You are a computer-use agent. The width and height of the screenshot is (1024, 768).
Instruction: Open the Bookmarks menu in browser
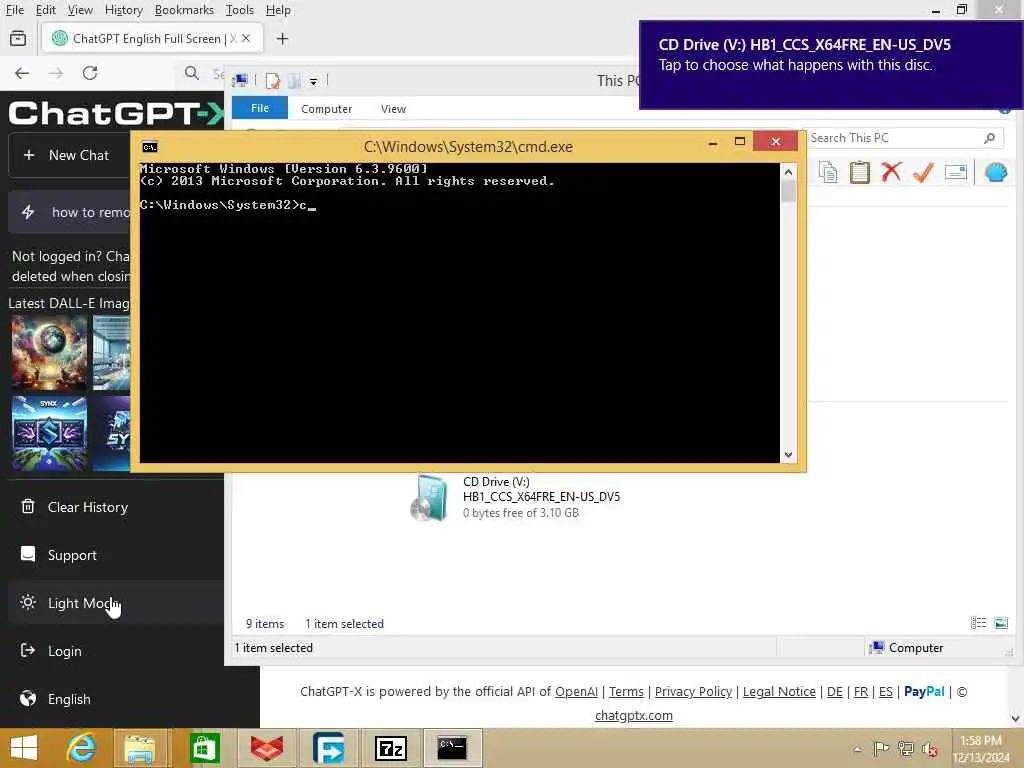tap(184, 10)
